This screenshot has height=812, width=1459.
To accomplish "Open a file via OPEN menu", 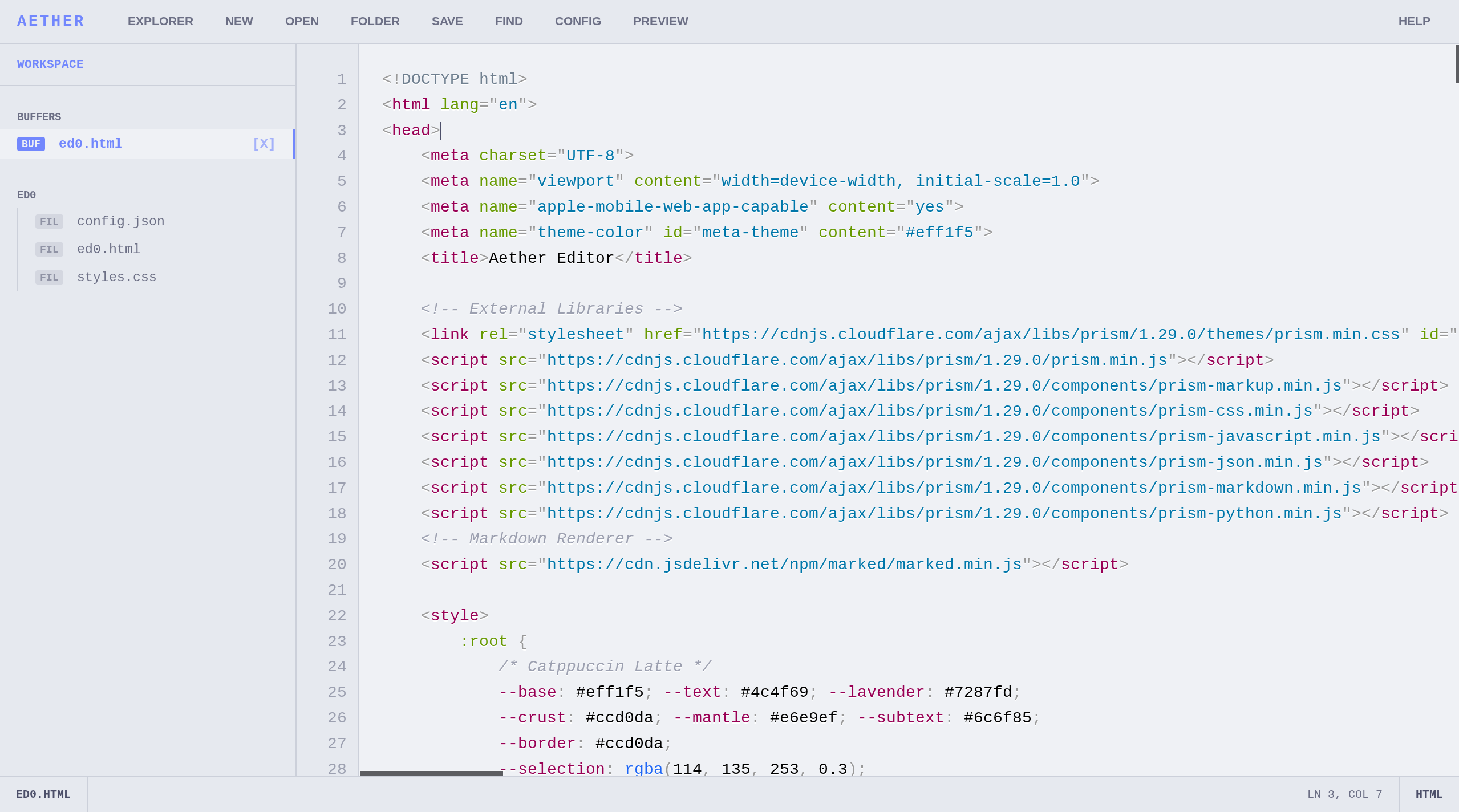I will point(302,21).
